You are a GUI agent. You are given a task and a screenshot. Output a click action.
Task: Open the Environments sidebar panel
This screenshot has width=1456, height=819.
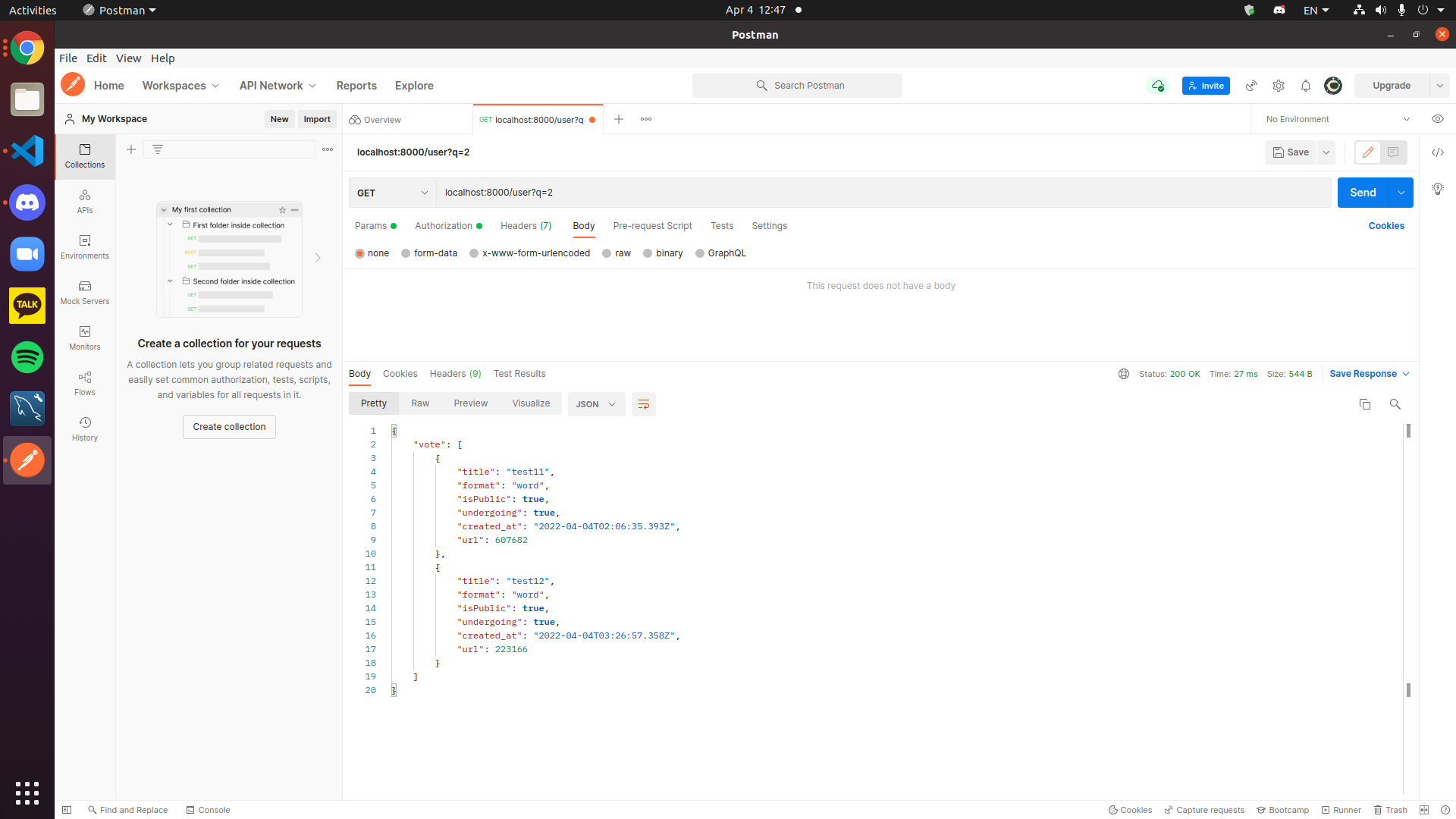tap(85, 247)
